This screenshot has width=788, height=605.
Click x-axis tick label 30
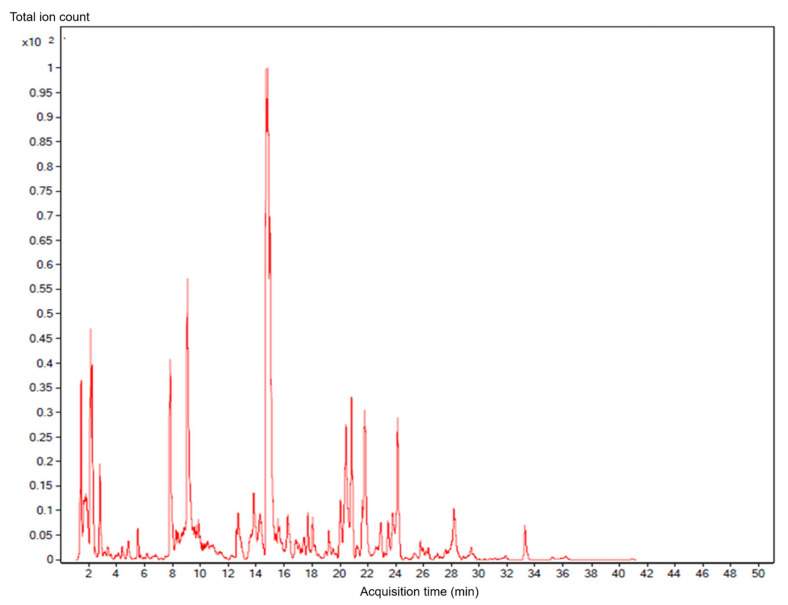479,573
